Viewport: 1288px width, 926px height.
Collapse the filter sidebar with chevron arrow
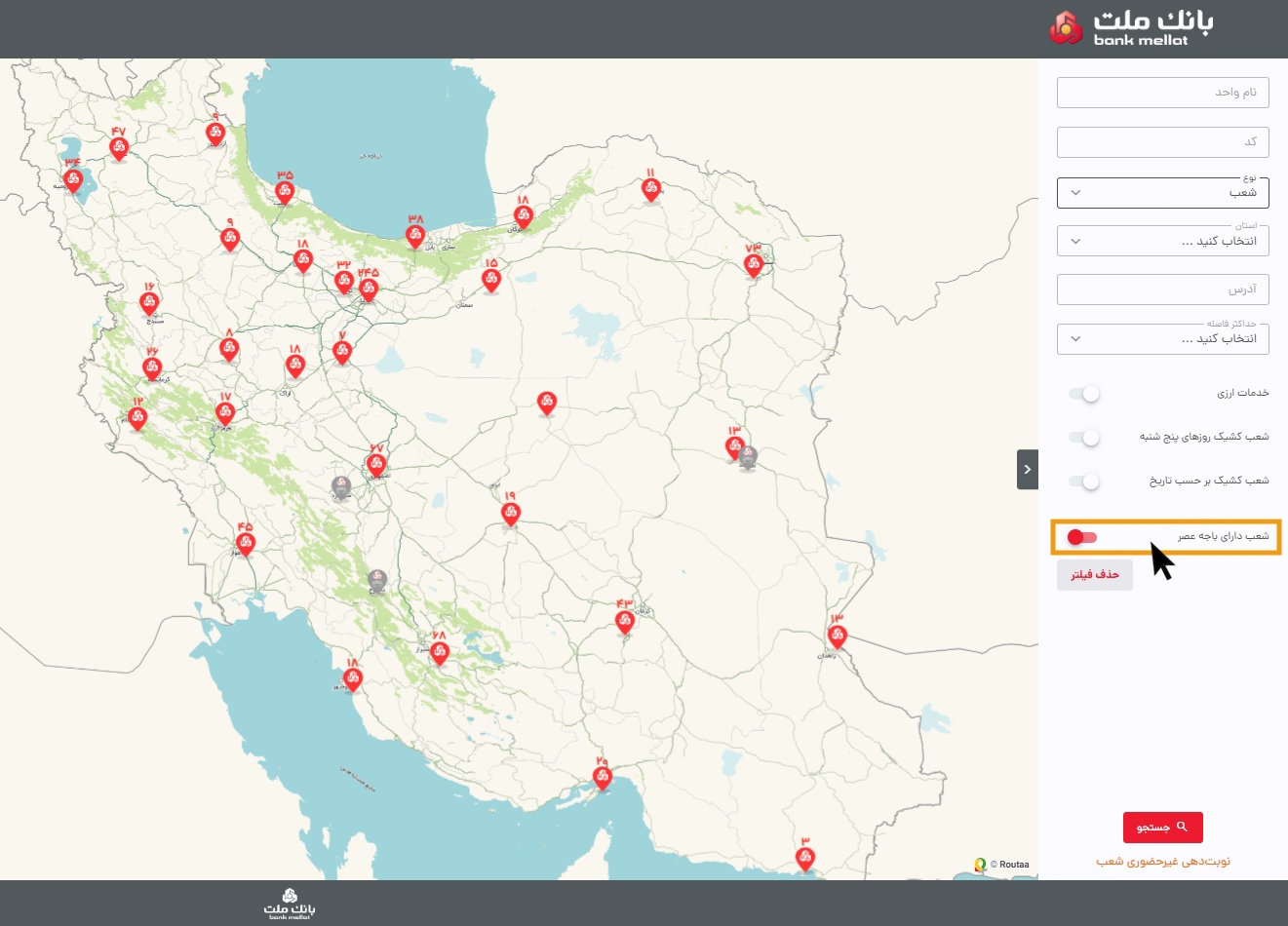[1027, 469]
